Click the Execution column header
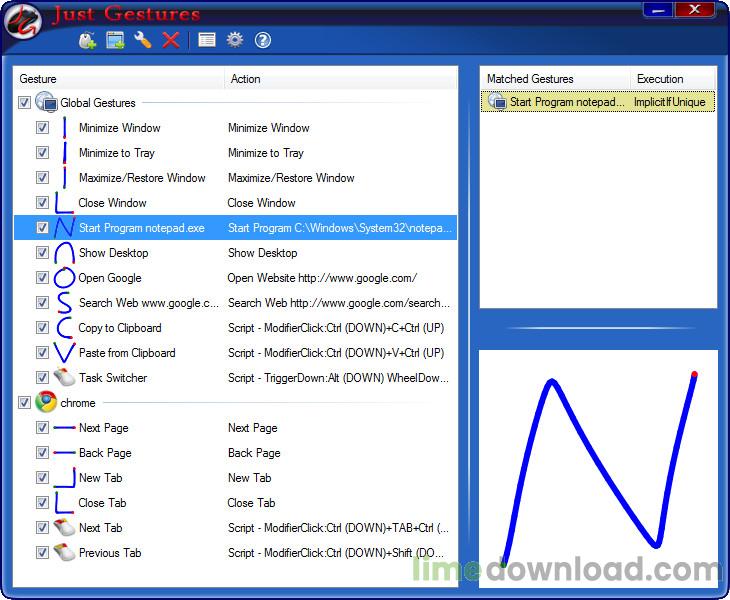Screen dimensions: 730x600 click(x=672, y=79)
